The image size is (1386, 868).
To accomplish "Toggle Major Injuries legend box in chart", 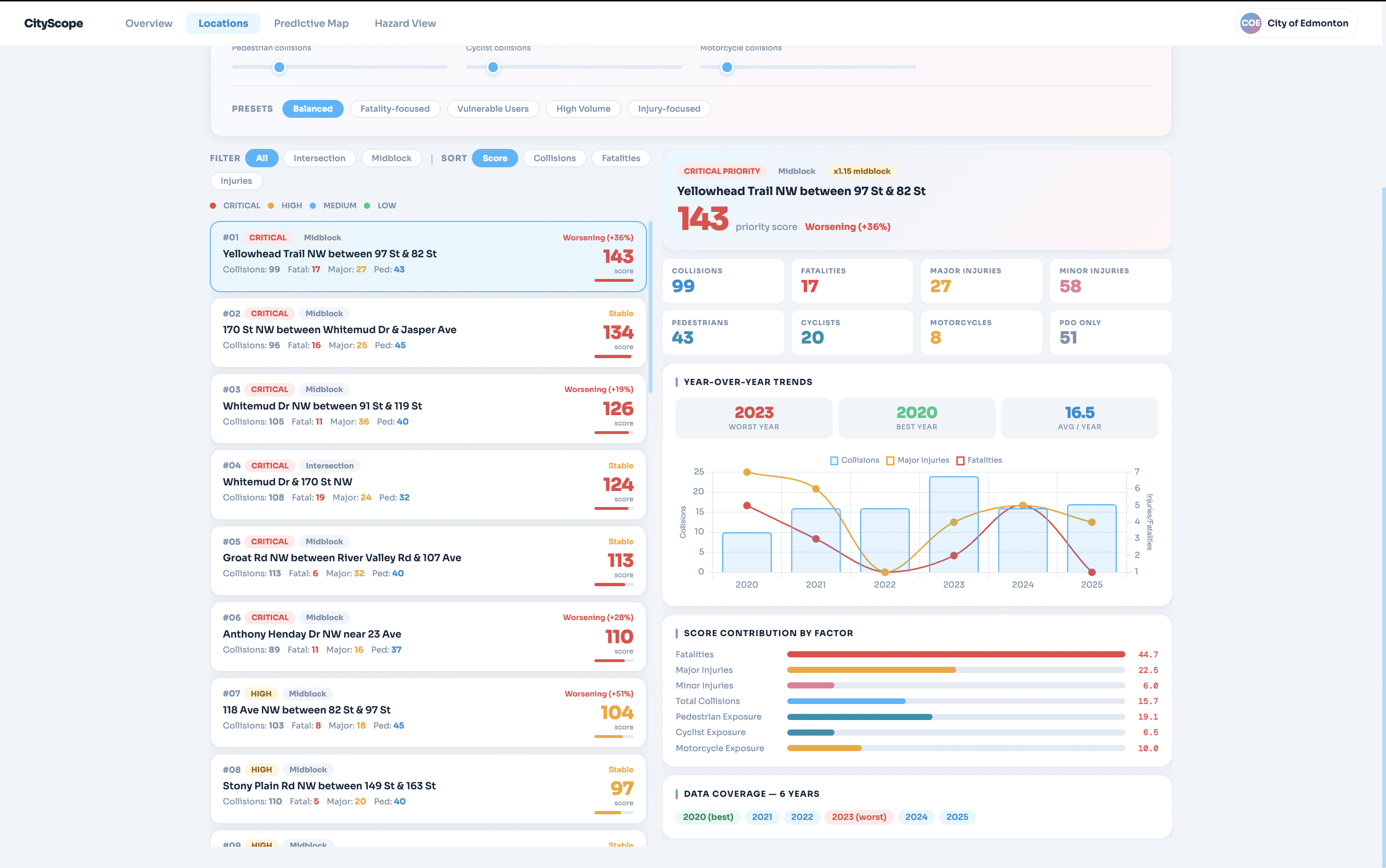I will (x=890, y=460).
